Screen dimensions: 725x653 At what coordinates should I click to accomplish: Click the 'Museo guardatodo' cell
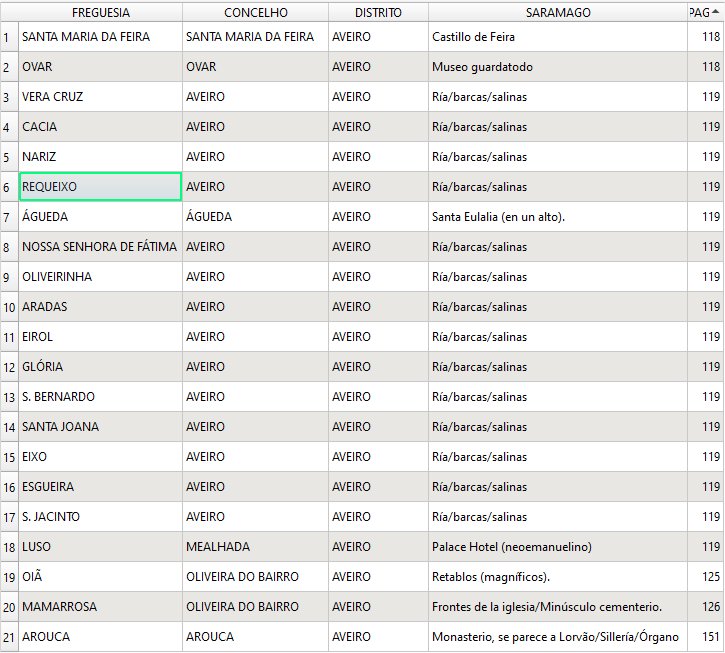[558, 67]
